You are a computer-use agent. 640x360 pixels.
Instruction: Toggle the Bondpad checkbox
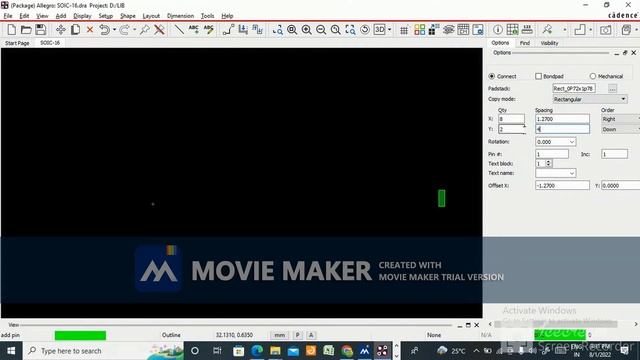(538, 76)
